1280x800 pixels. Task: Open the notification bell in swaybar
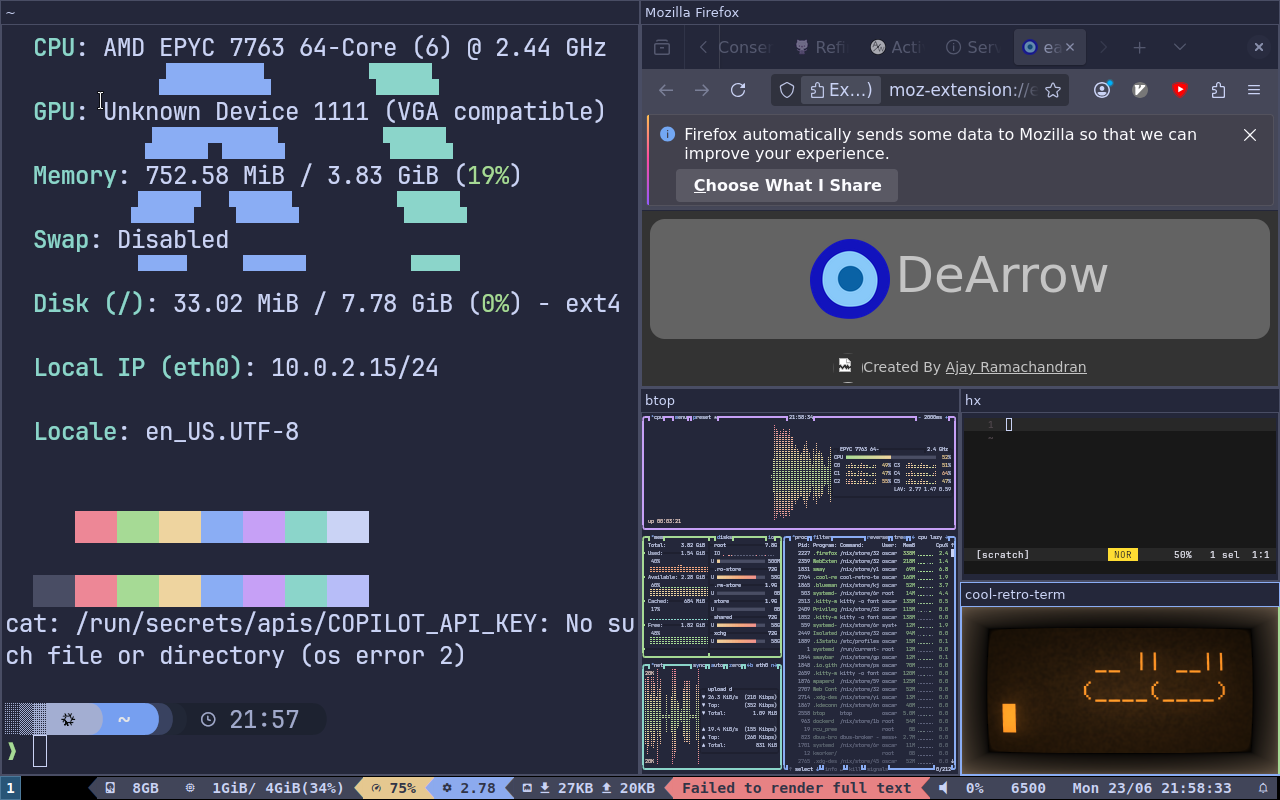(x=1262, y=788)
